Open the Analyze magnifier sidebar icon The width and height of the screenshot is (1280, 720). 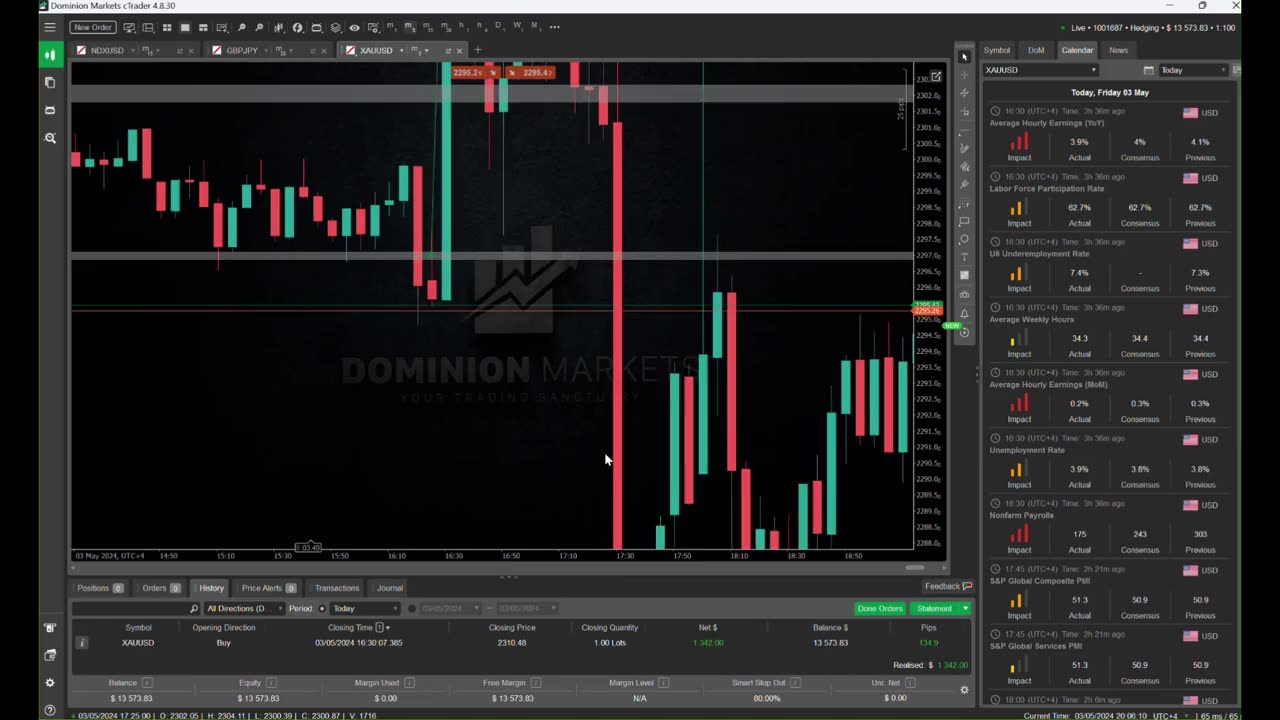50,138
